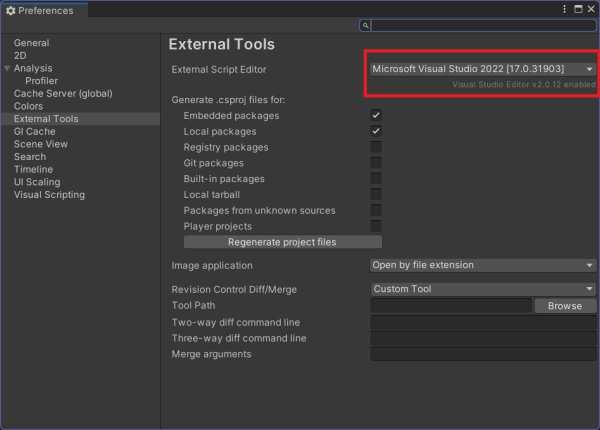Click the 'External Script Editor' label

(x=218, y=70)
